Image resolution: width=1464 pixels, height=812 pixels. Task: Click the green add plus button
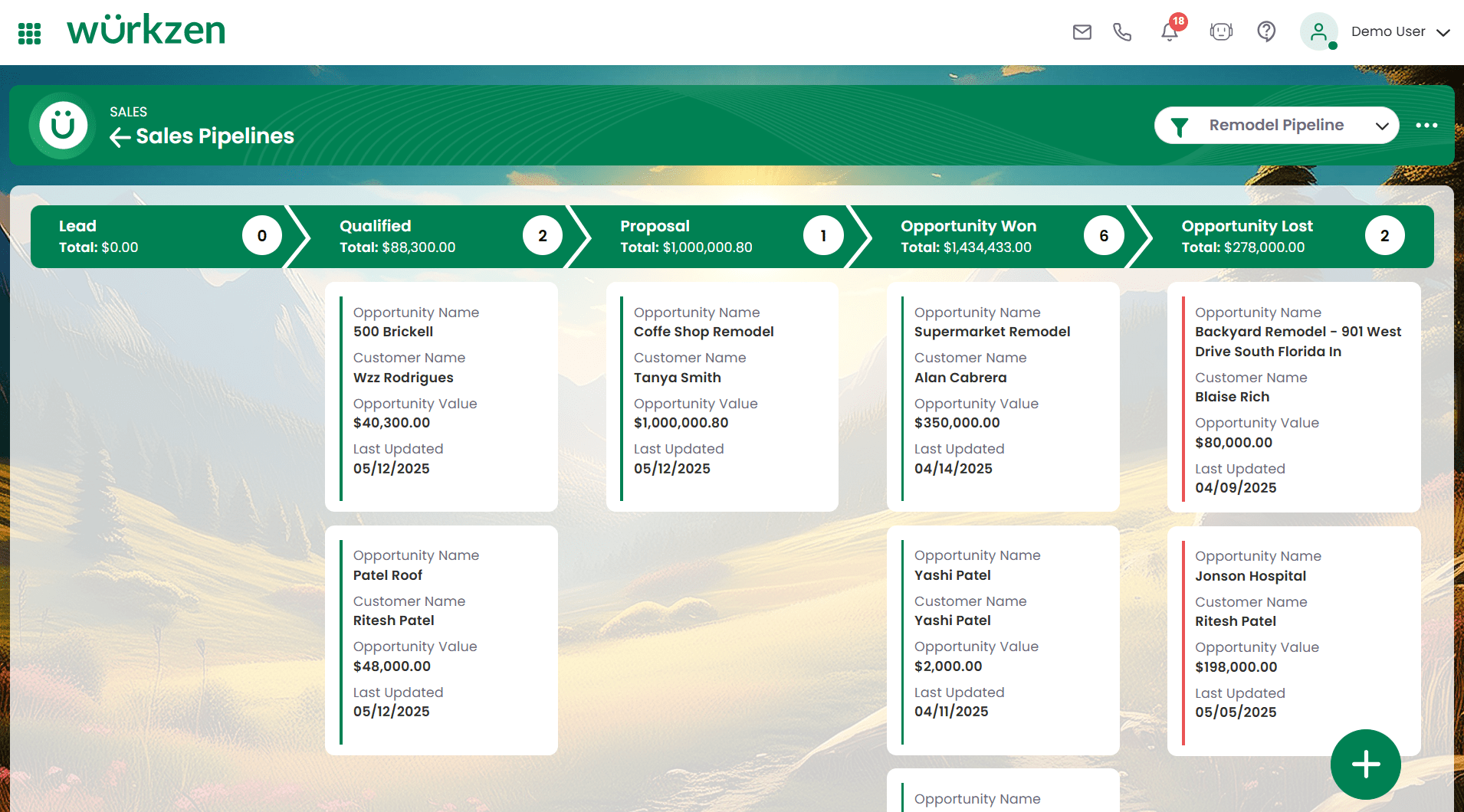pyautogui.click(x=1365, y=764)
